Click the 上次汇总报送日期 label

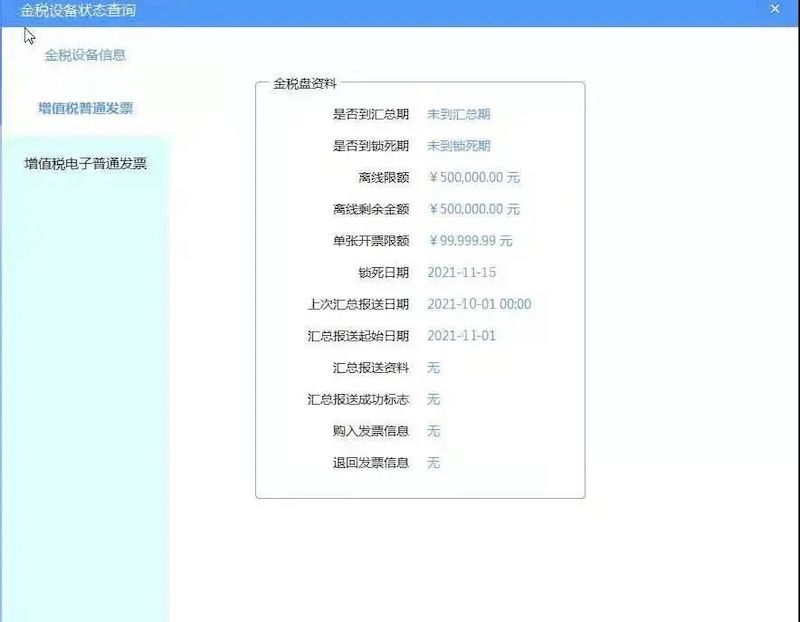(358, 304)
